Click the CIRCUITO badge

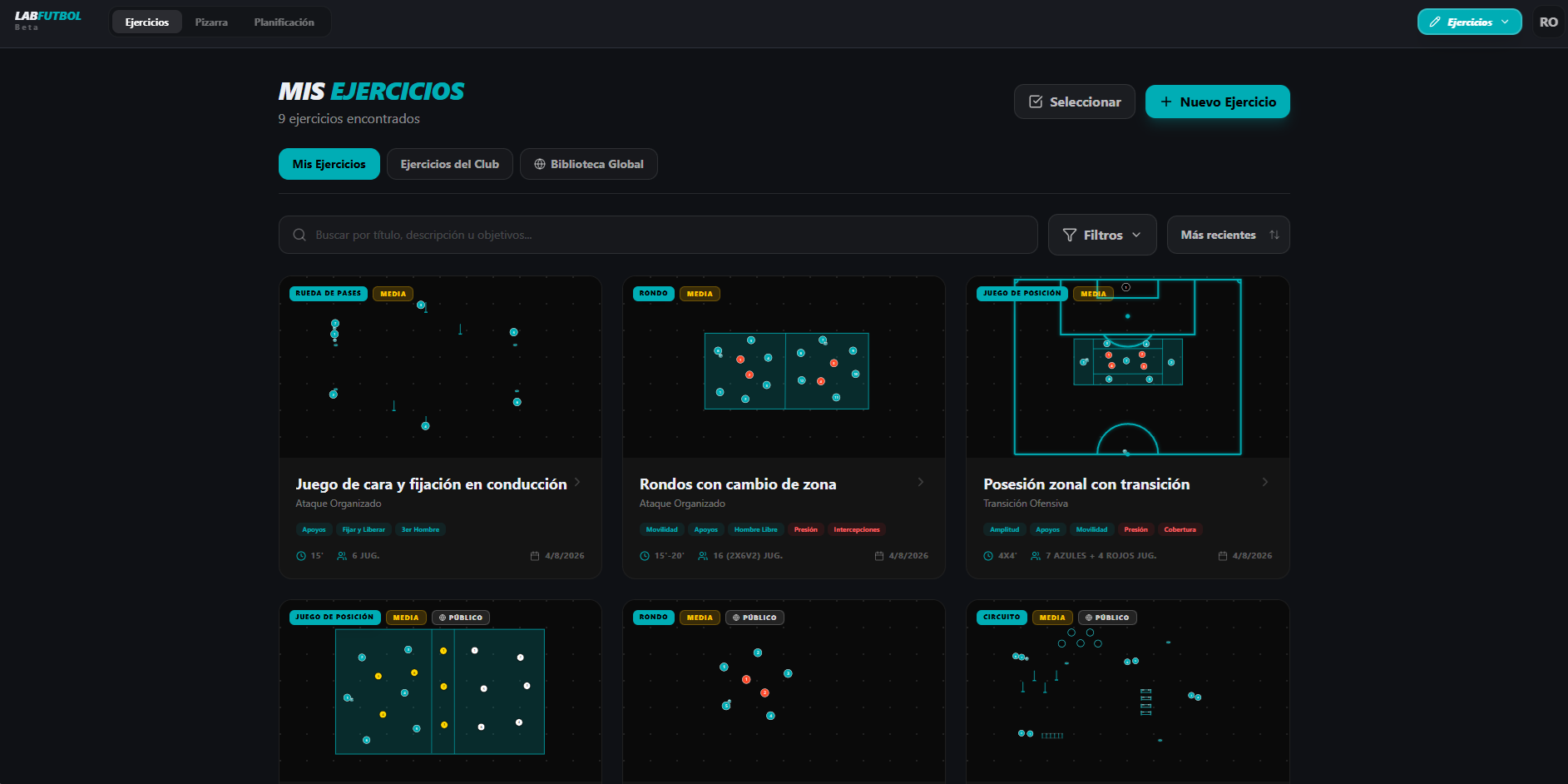[1002, 618]
